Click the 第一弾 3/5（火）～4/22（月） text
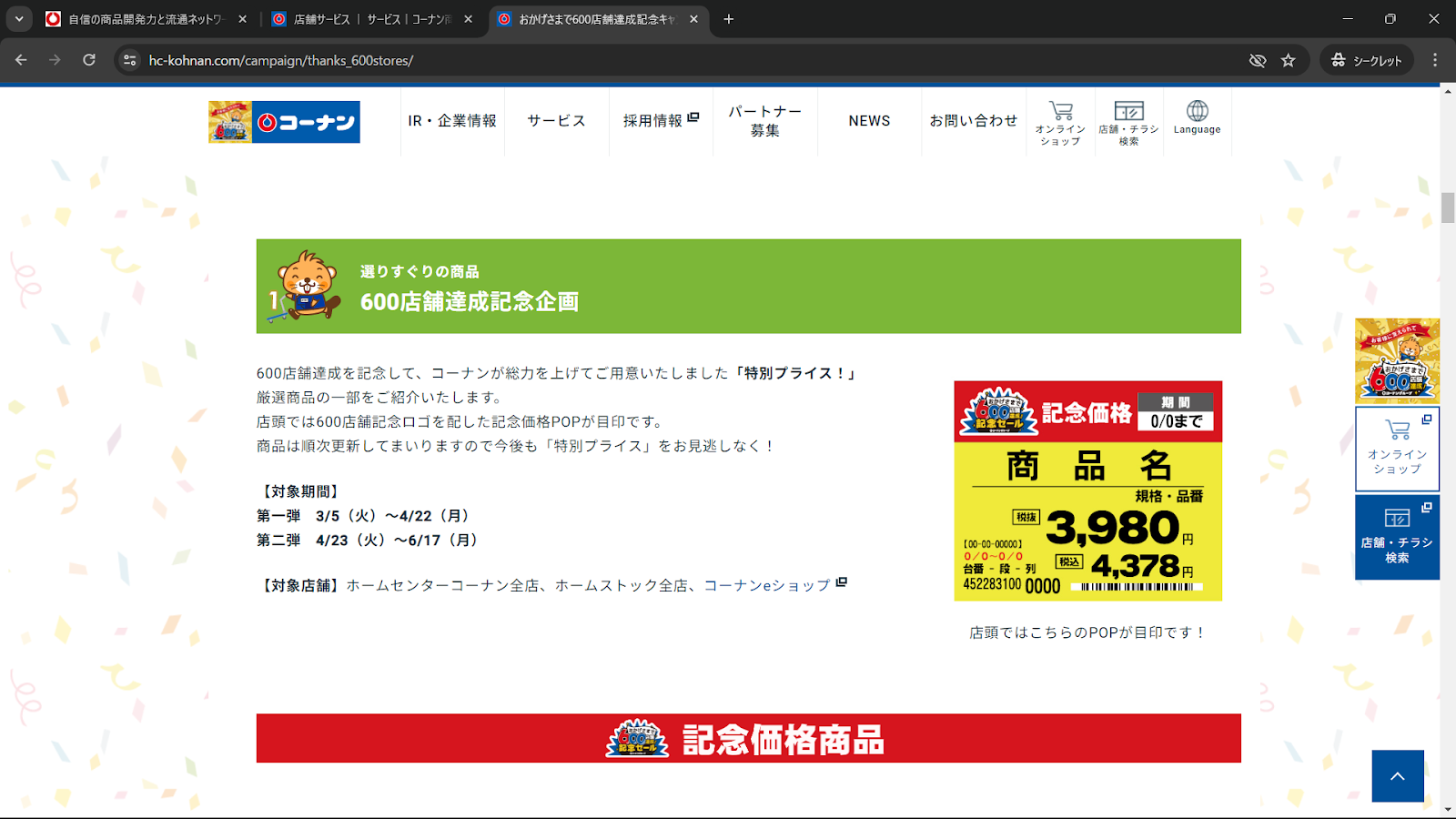Viewport: 1456px width, 819px height. (363, 516)
